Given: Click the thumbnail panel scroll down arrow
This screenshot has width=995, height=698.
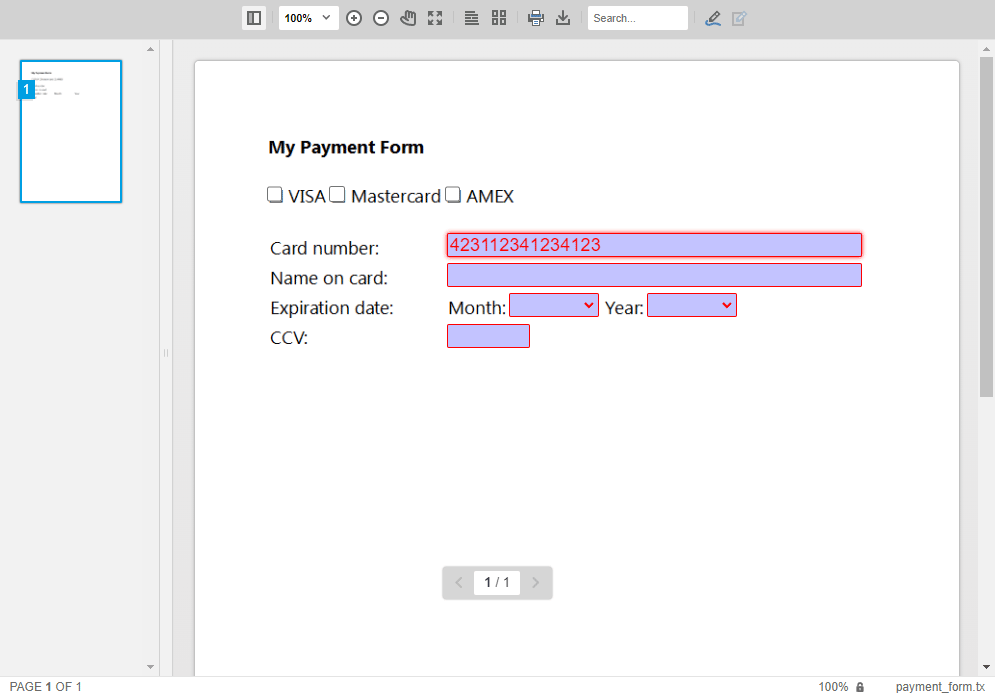Looking at the screenshot, I should tap(150, 667).
